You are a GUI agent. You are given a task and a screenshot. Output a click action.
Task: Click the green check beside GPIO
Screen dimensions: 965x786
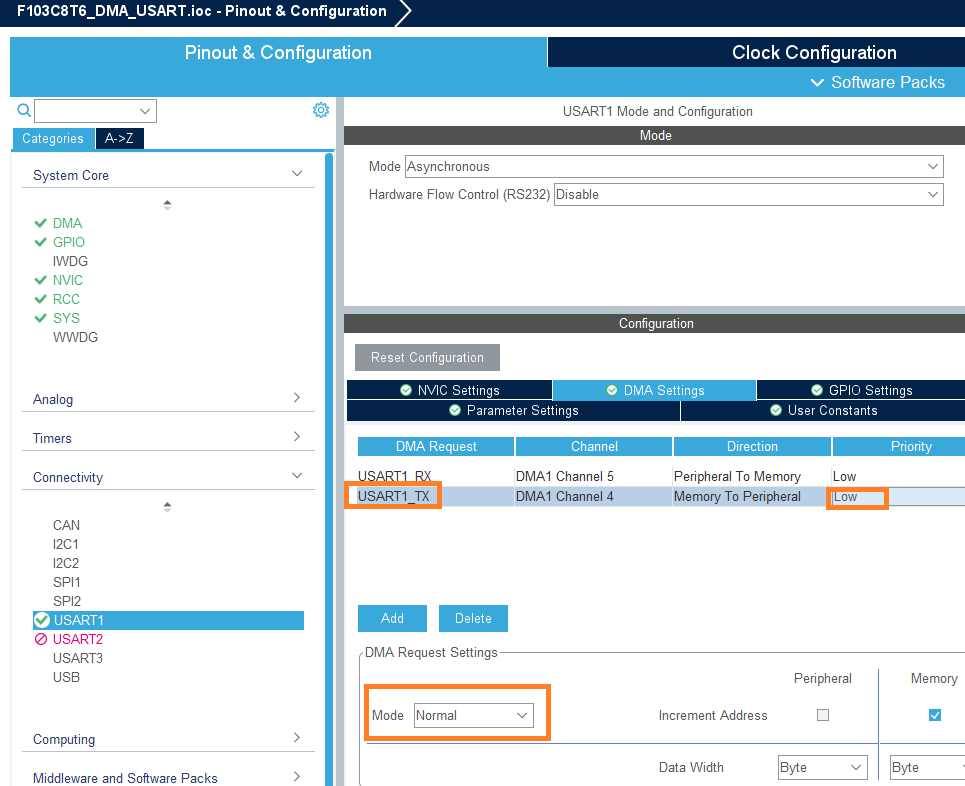click(41, 242)
